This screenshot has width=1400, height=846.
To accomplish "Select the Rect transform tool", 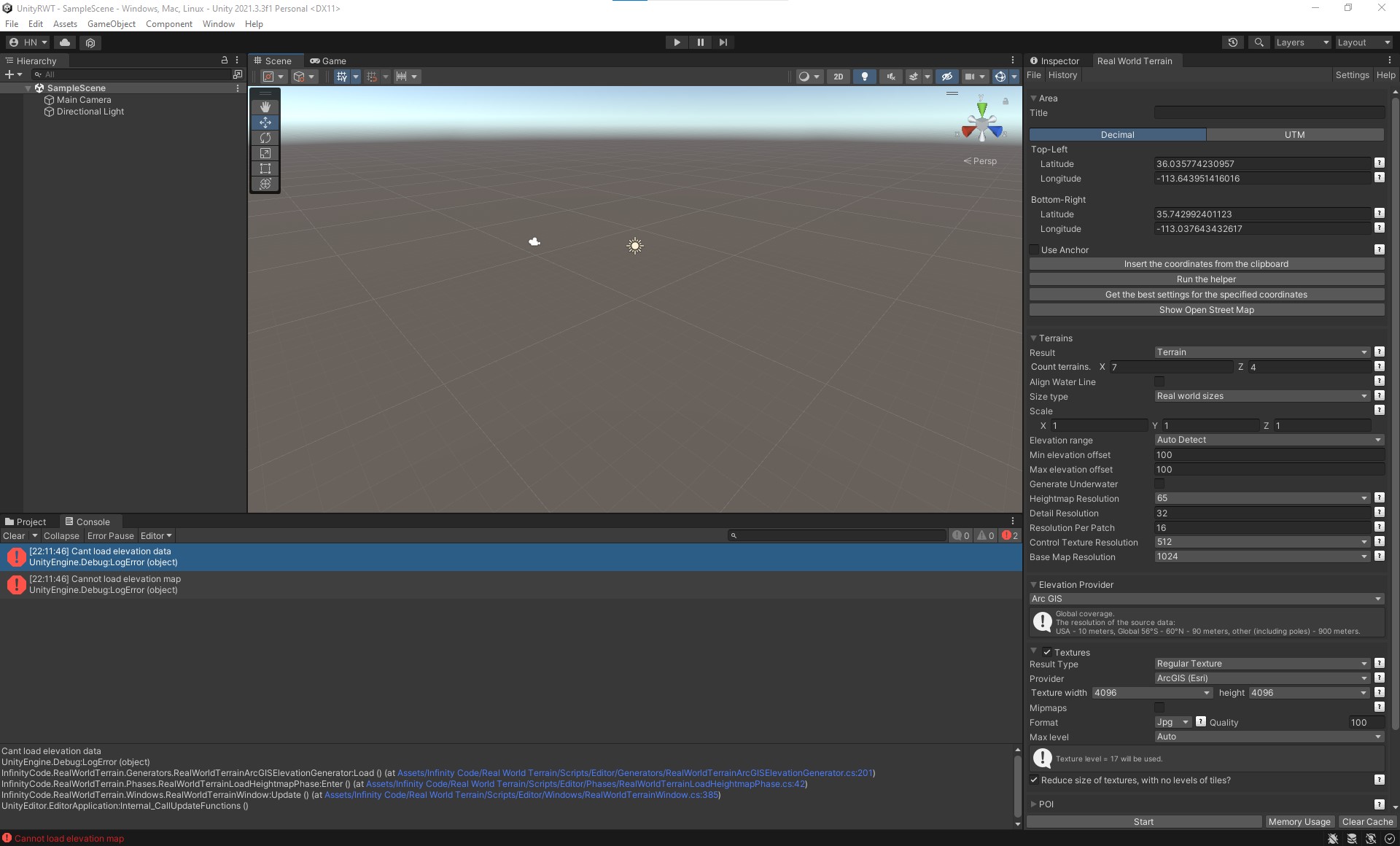I will (x=265, y=168).
